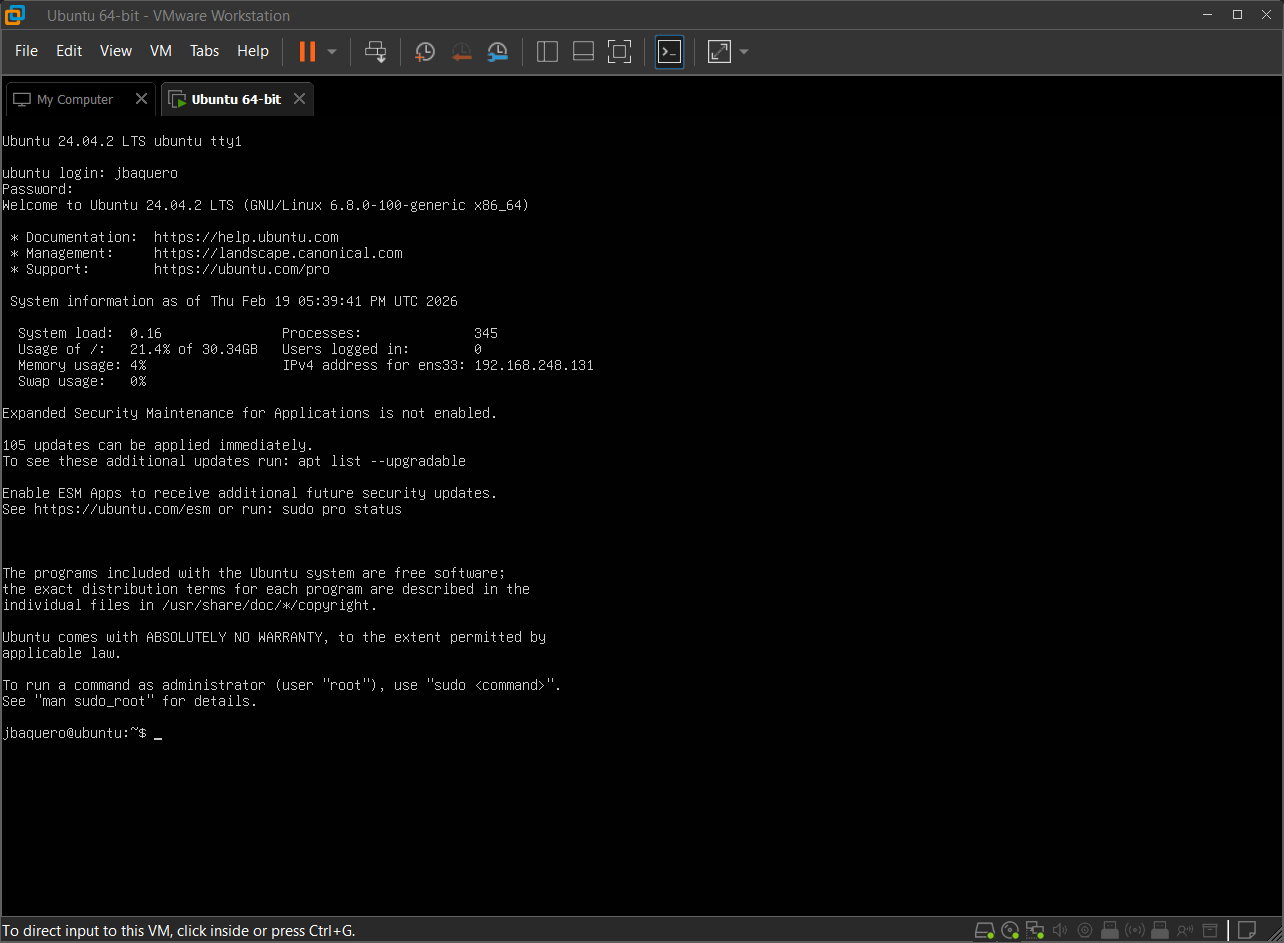Viewport: 1284px width, 943px height.
Task: Open the VM menu
Action: click(161, 51)
